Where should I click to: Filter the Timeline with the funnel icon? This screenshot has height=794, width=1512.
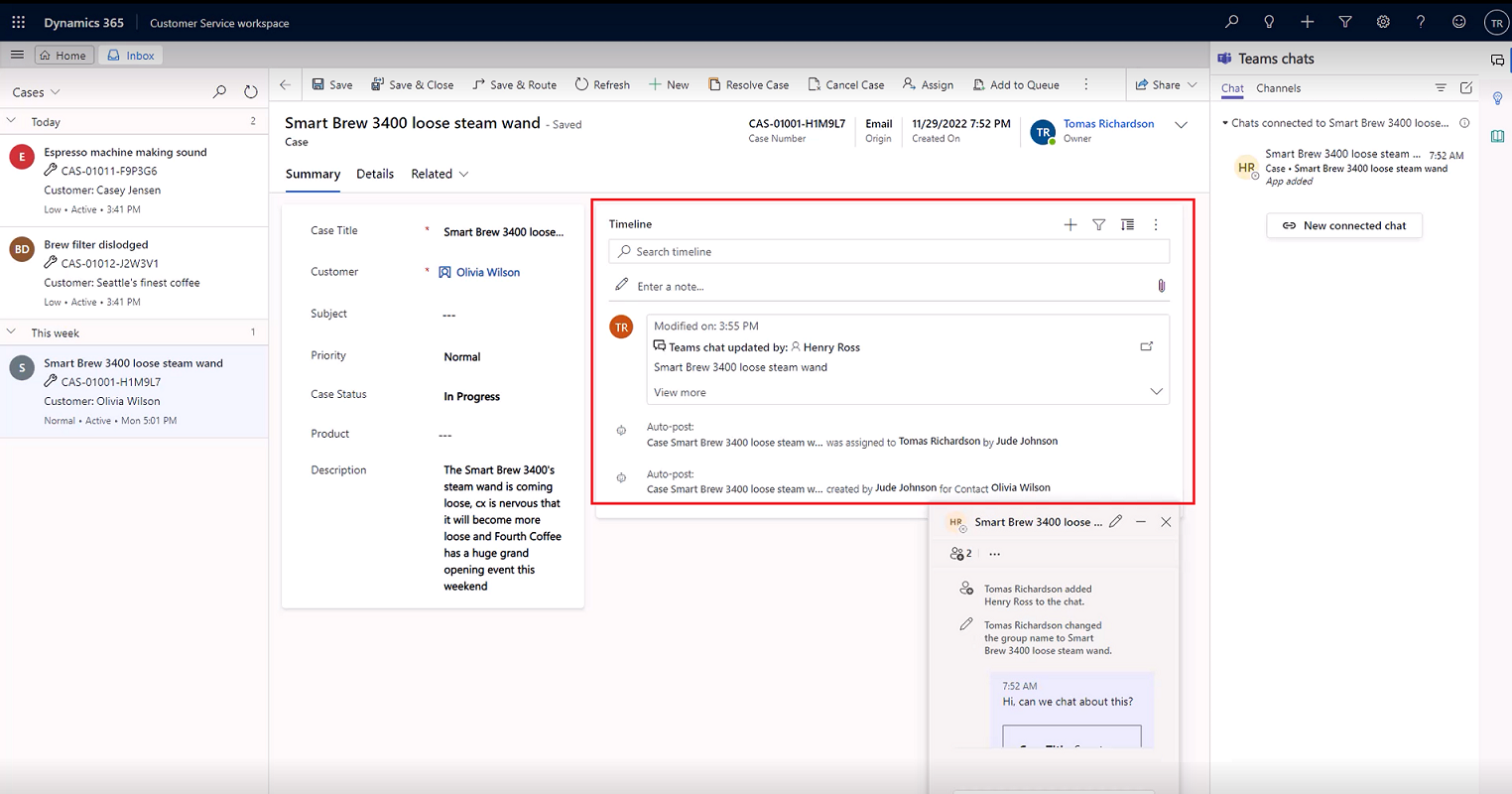(x=1098, y=224)
